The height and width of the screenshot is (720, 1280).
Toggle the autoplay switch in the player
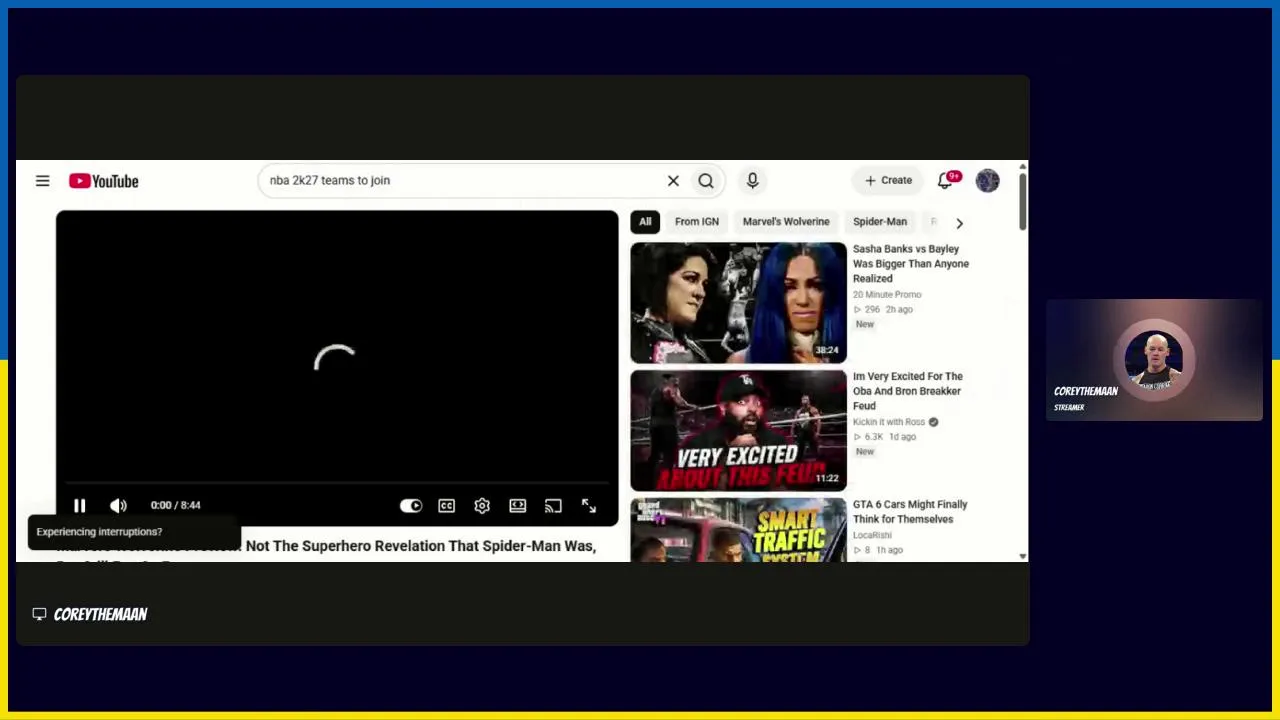coord(411,505)
